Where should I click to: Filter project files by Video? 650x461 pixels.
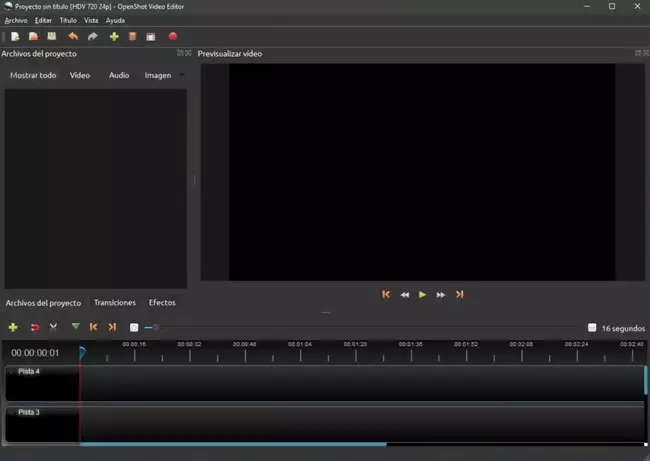click(x=80, y=75)
